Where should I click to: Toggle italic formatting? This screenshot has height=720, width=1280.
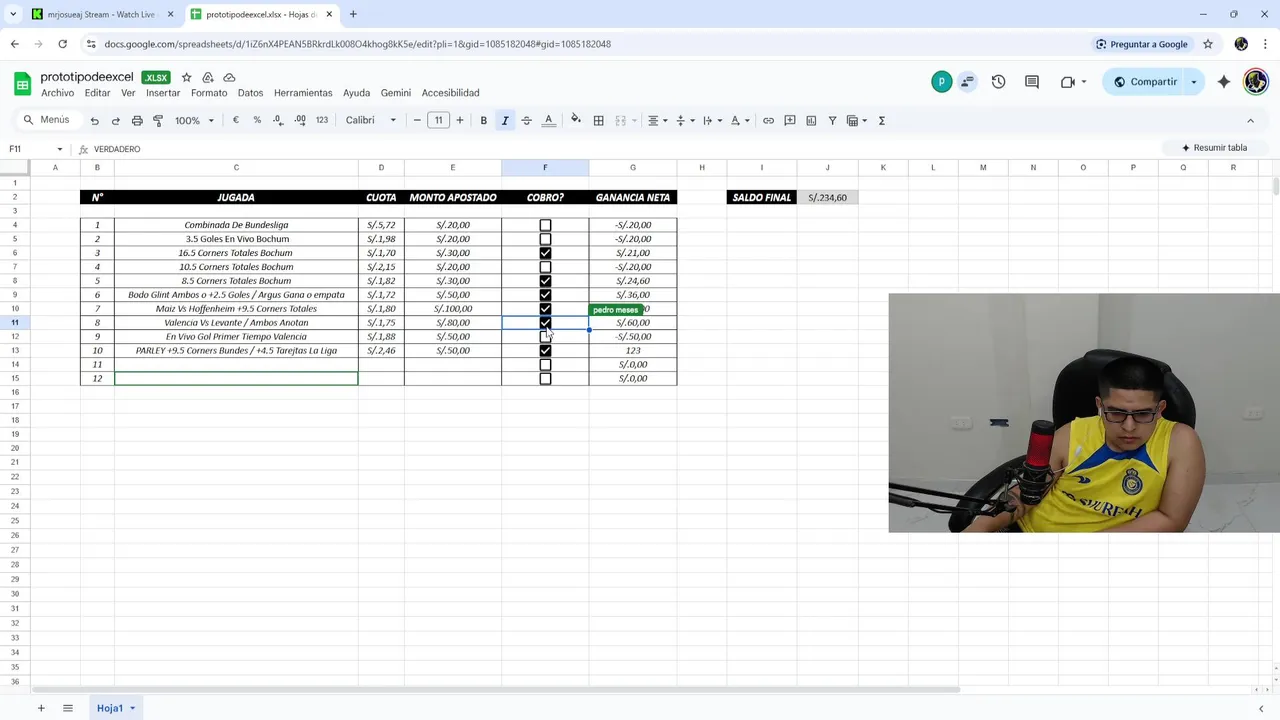point(505,120)
